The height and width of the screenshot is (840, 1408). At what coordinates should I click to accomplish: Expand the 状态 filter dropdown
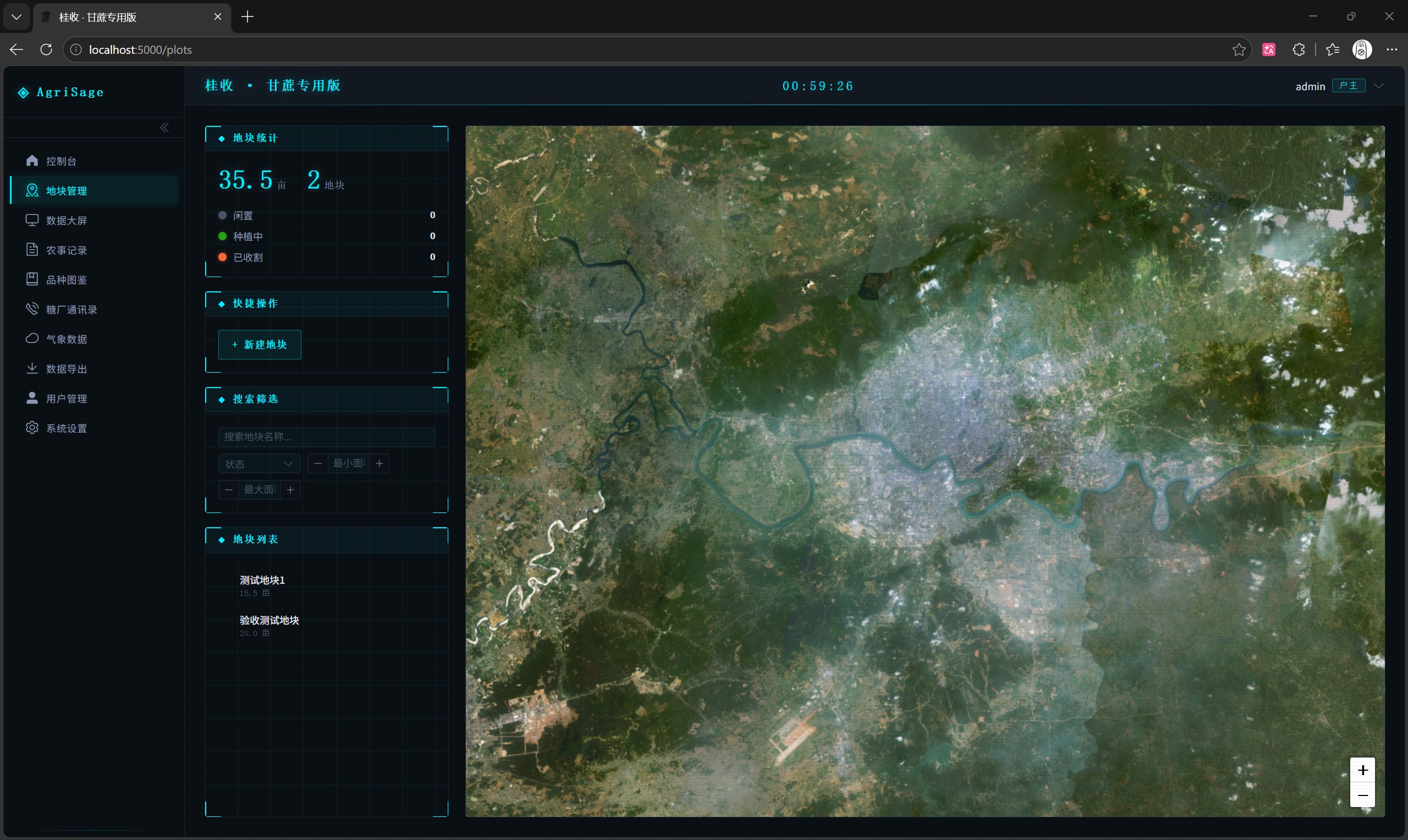(x=259, y=463)
